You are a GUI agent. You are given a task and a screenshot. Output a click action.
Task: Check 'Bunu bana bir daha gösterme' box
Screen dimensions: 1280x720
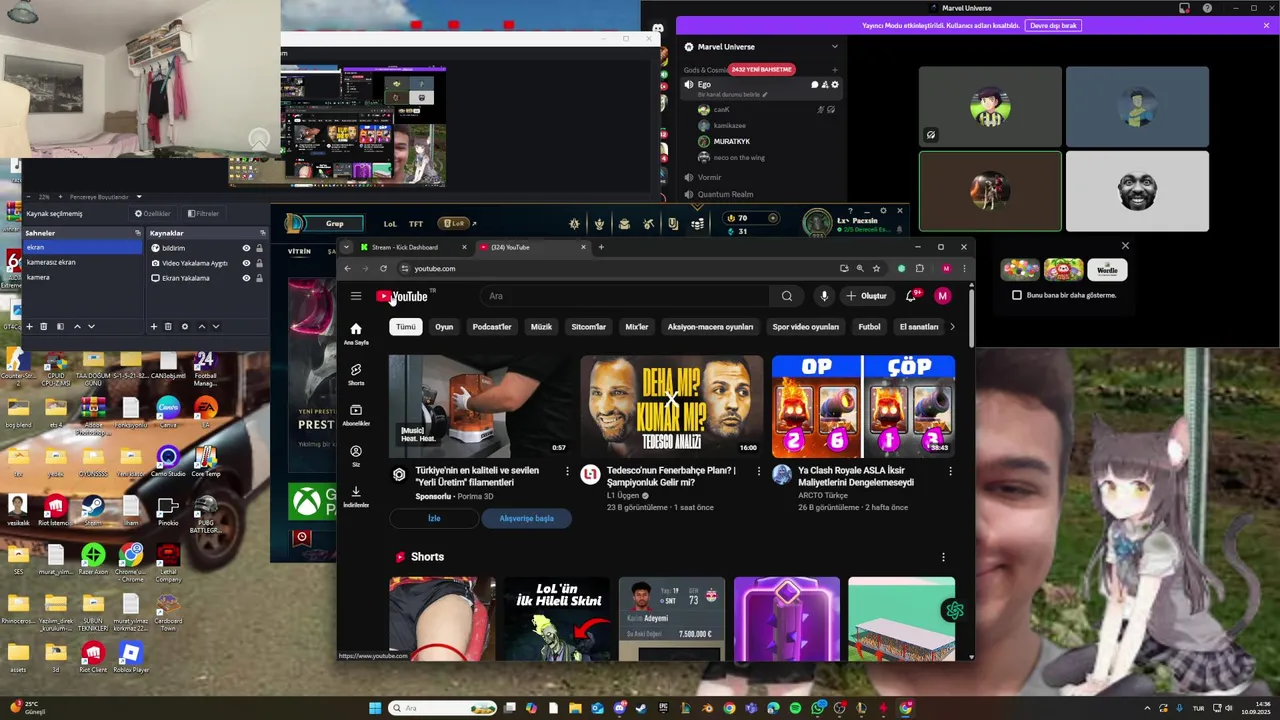point(1017,295)
